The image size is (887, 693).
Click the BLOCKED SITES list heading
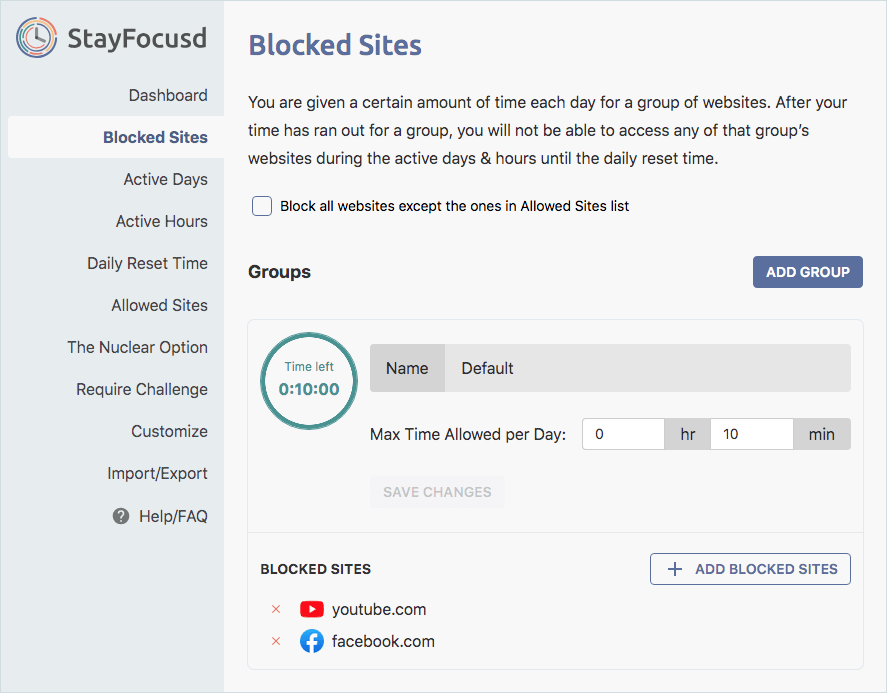316,569
